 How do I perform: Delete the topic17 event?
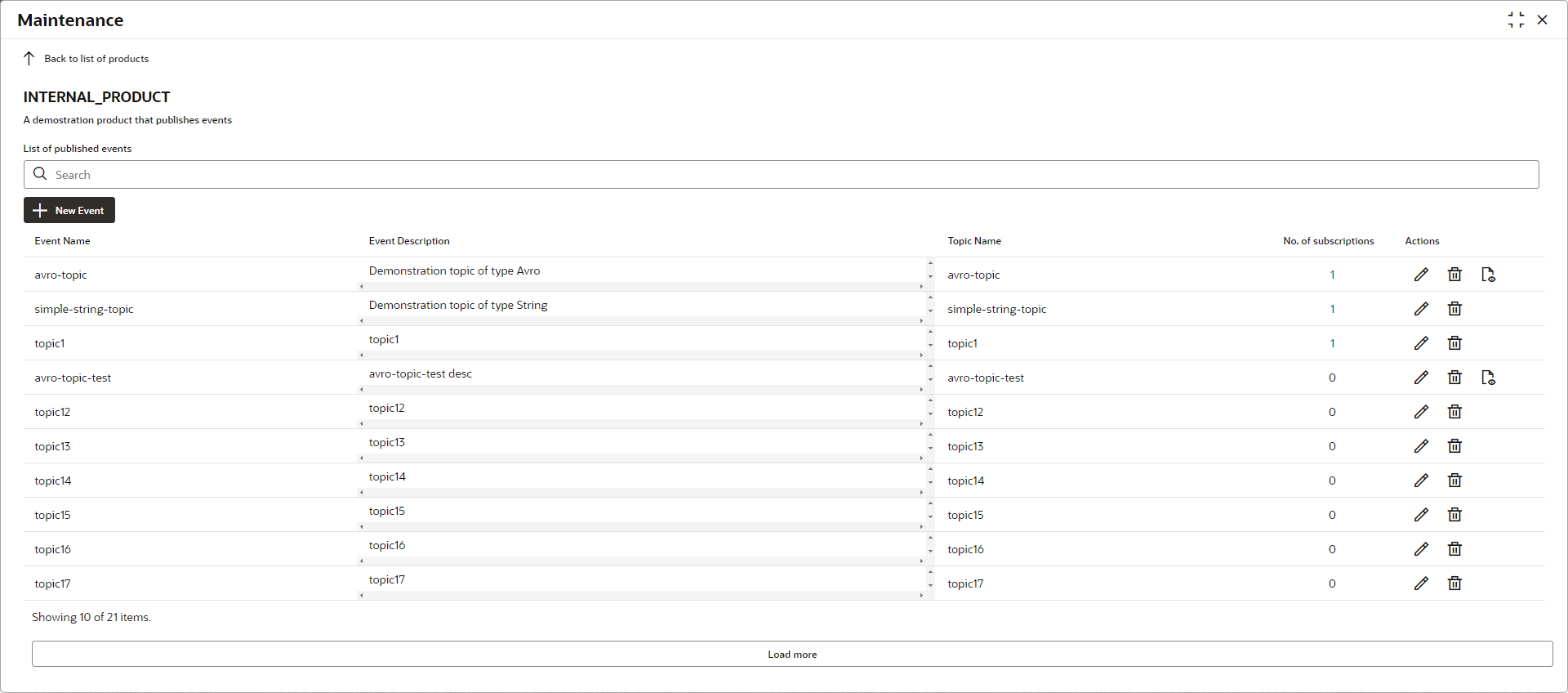pyautogui.click(x=1454, y=583)
